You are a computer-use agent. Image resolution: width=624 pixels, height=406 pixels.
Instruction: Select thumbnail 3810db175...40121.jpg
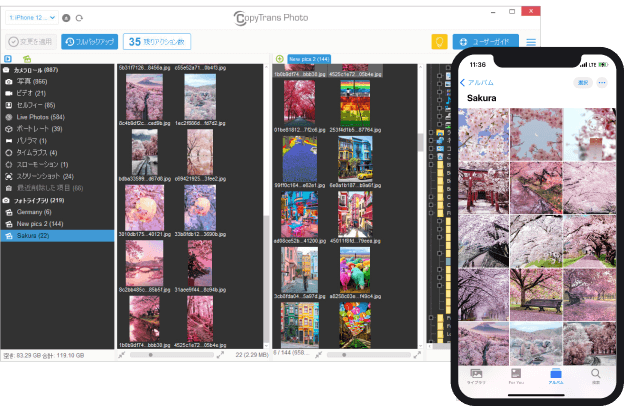point(144,208)
